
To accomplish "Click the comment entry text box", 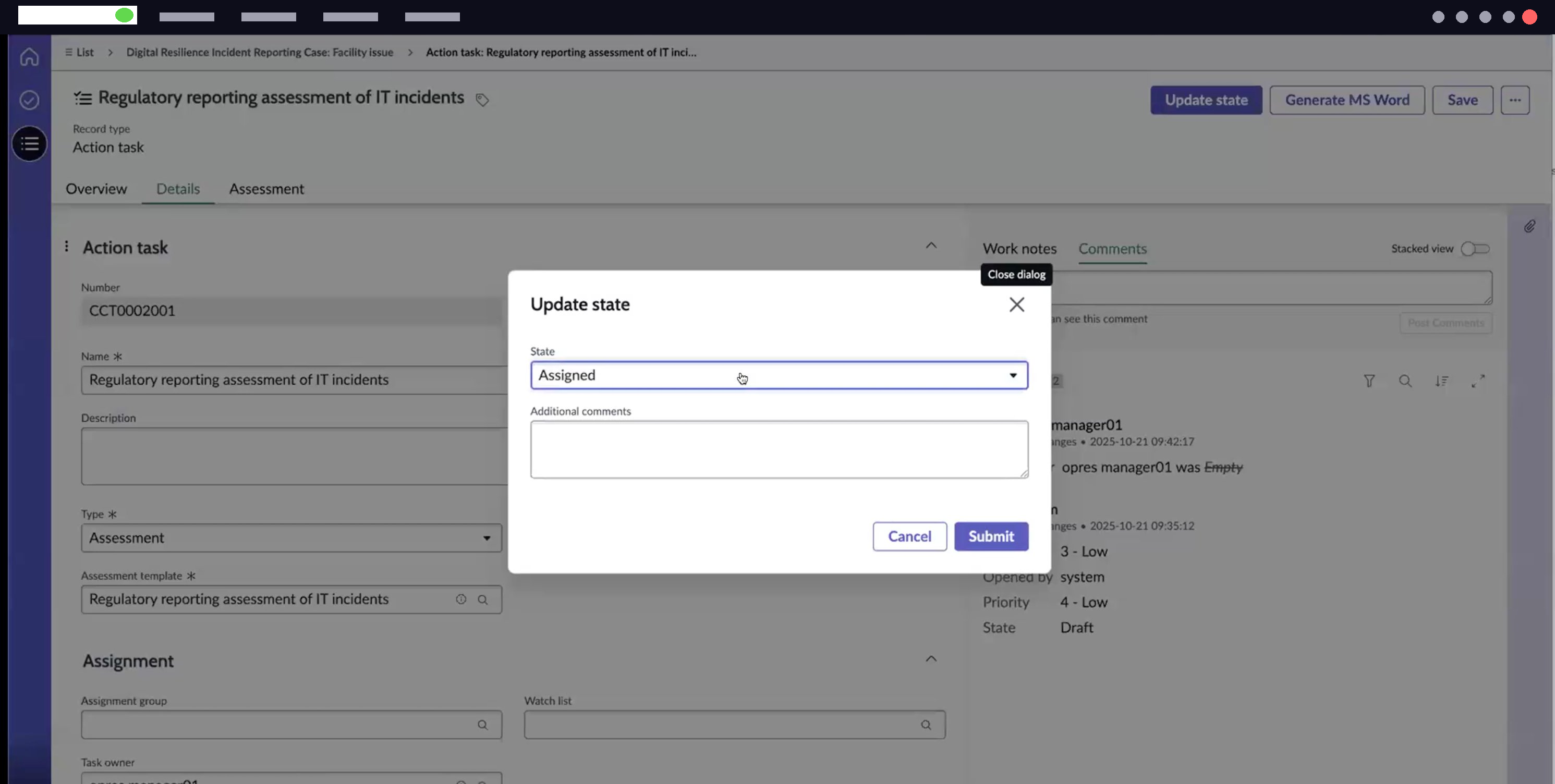I will click(1271, 288).
